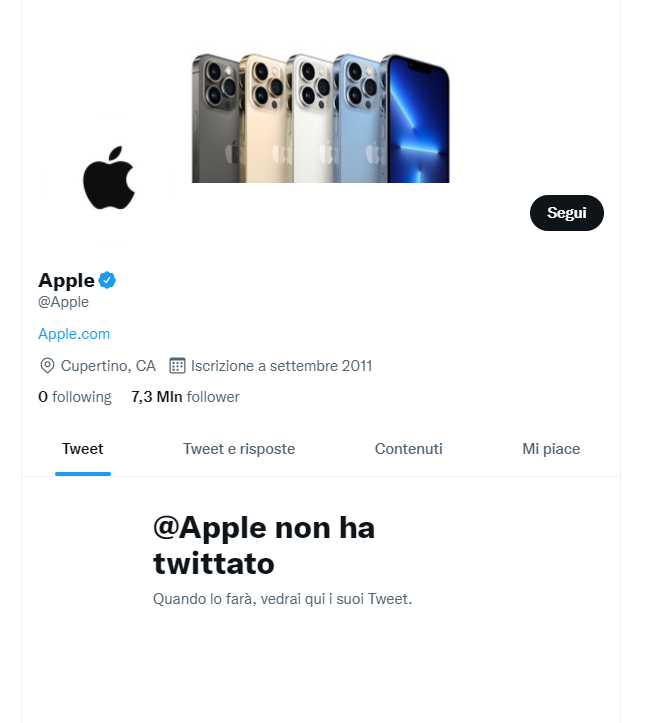
Task: Open the 7,3 Mln follower list
Action: pos(185,397)
